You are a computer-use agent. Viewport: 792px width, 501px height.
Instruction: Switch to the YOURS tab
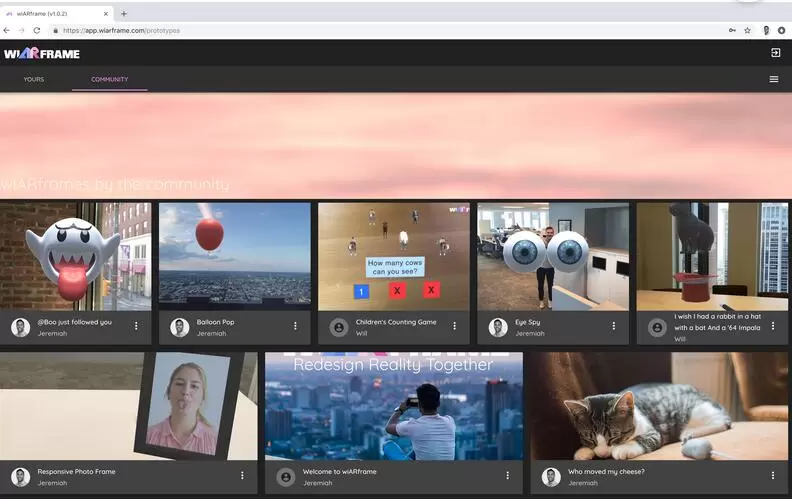tap(34, 79)
